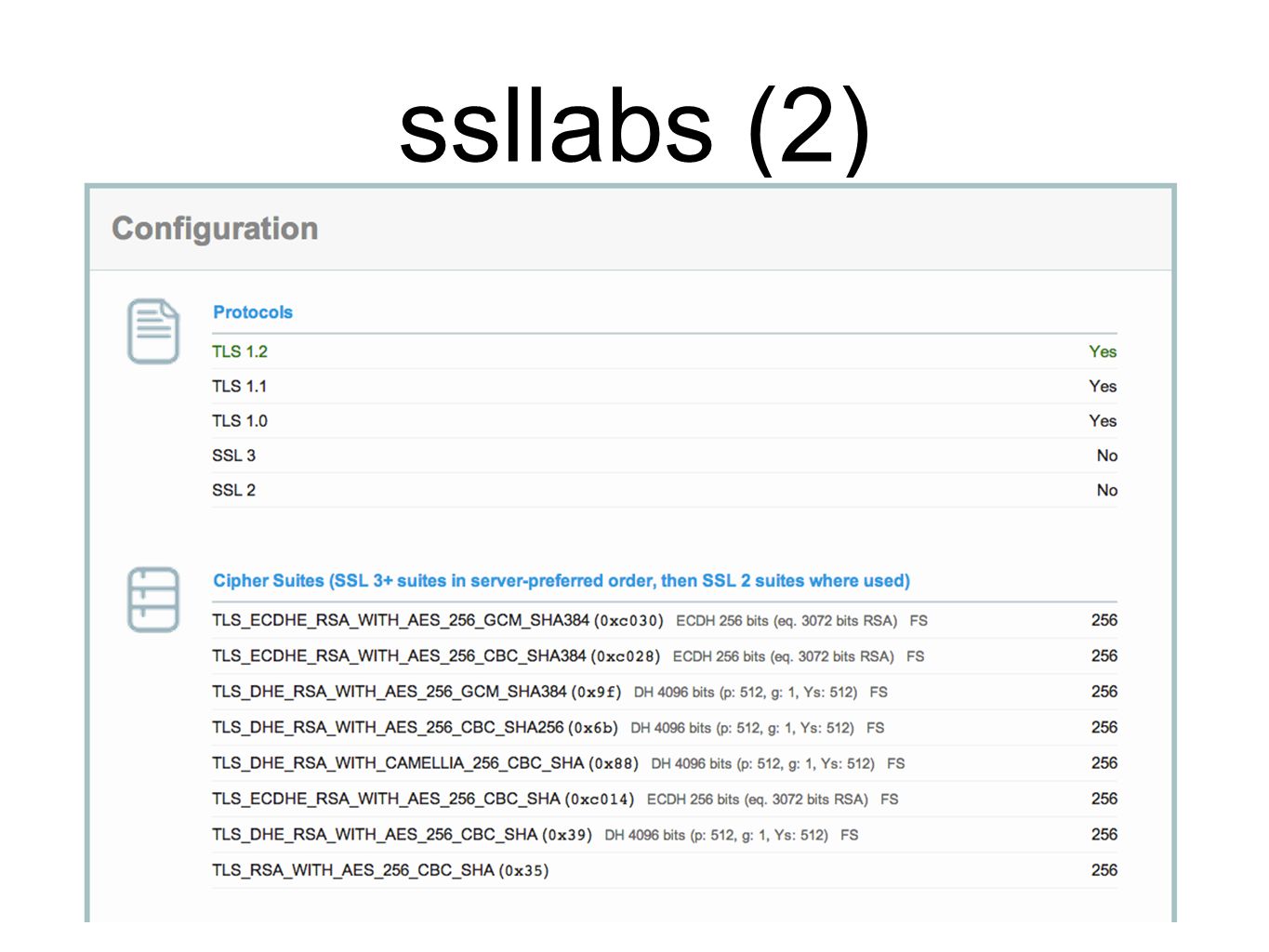1269x952 pixels.
Task: Open the Protocols section heading
Action: (x=253, y=312)
